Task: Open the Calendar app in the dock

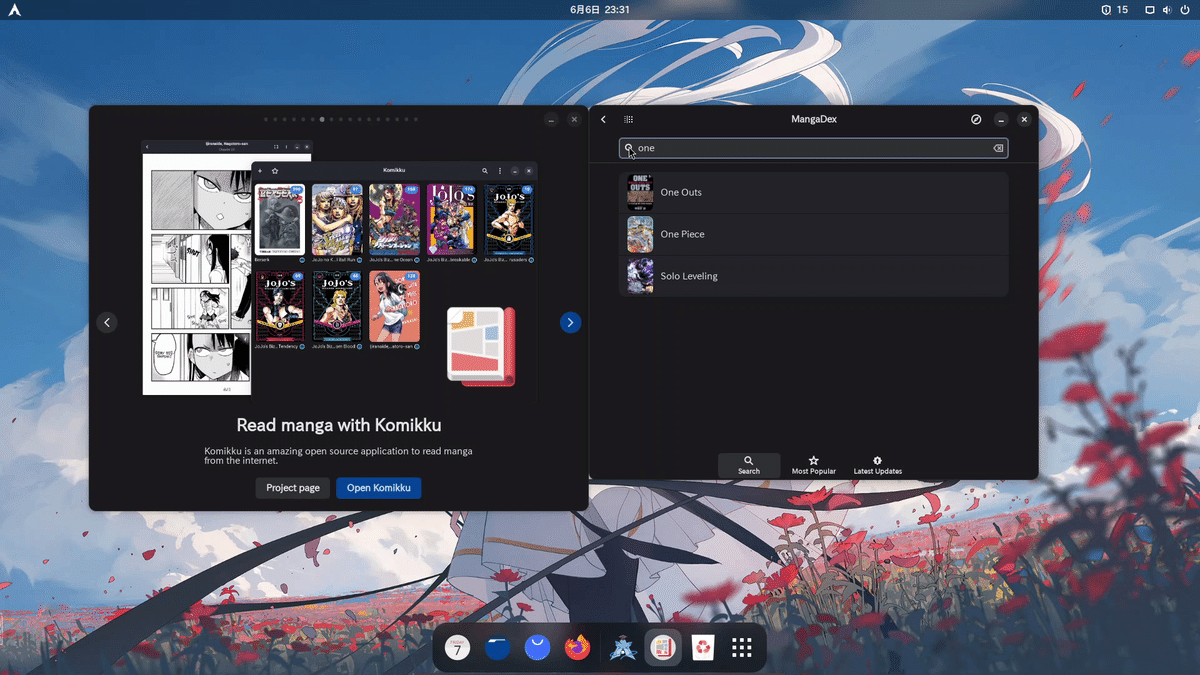Action: point(457,648)
